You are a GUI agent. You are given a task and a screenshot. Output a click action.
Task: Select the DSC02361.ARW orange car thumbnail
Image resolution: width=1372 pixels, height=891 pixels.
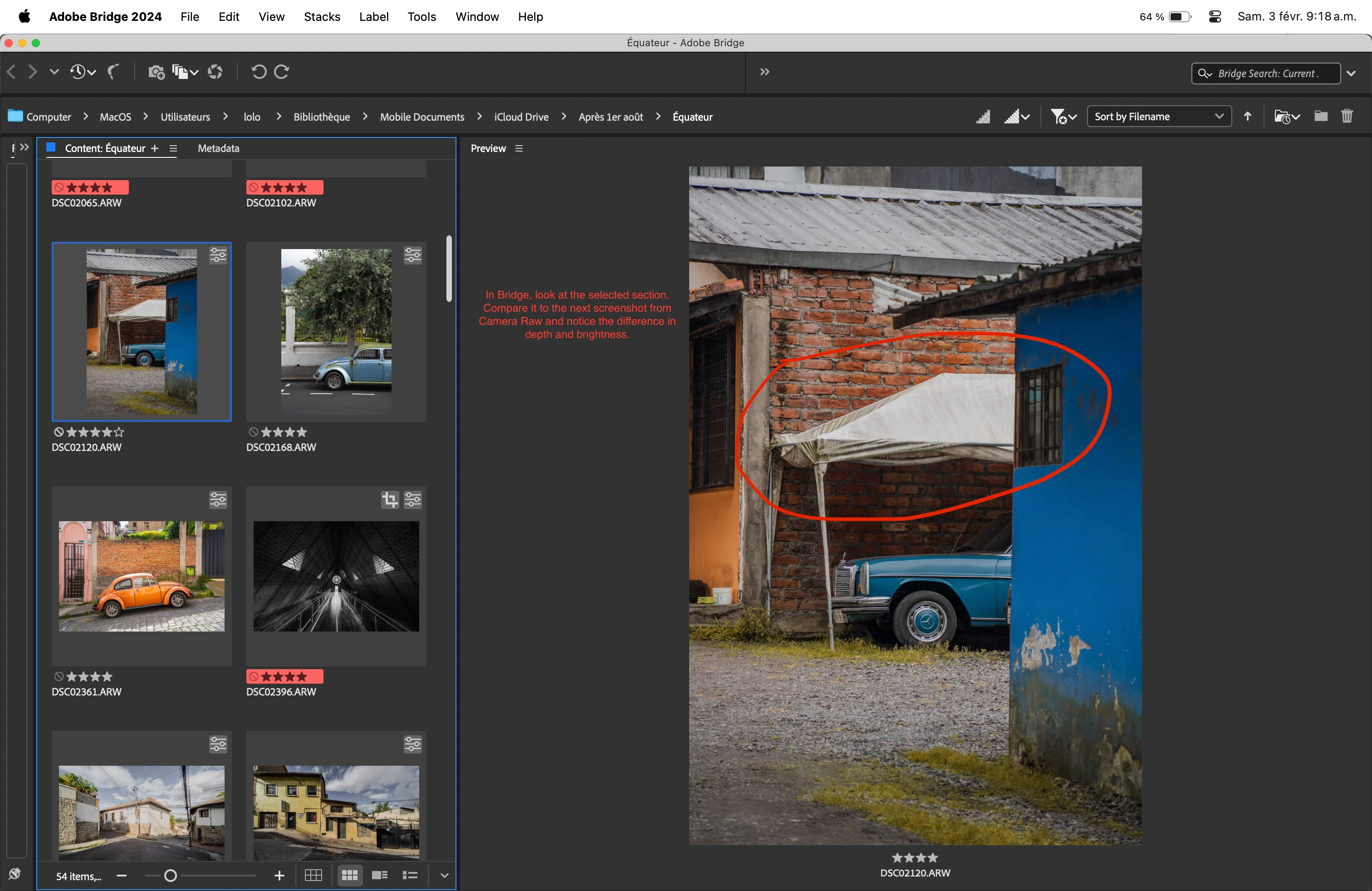pos(141,576)
